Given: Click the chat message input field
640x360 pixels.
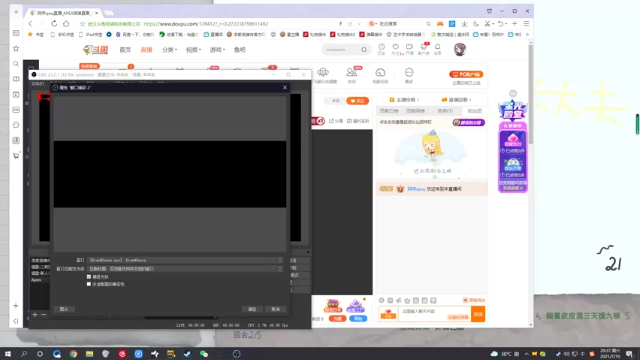Looking at the screenshot, I should [435, 314].
